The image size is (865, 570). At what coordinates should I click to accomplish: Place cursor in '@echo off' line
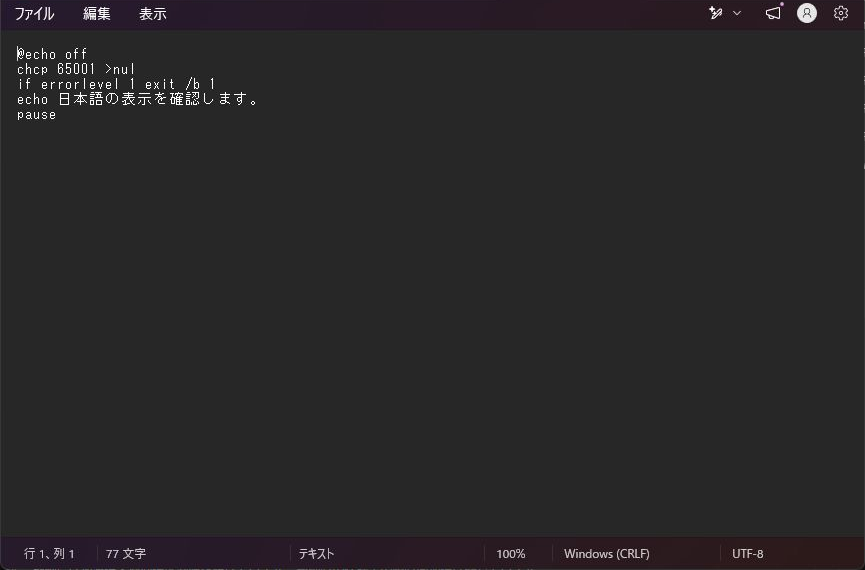point(52,54)
